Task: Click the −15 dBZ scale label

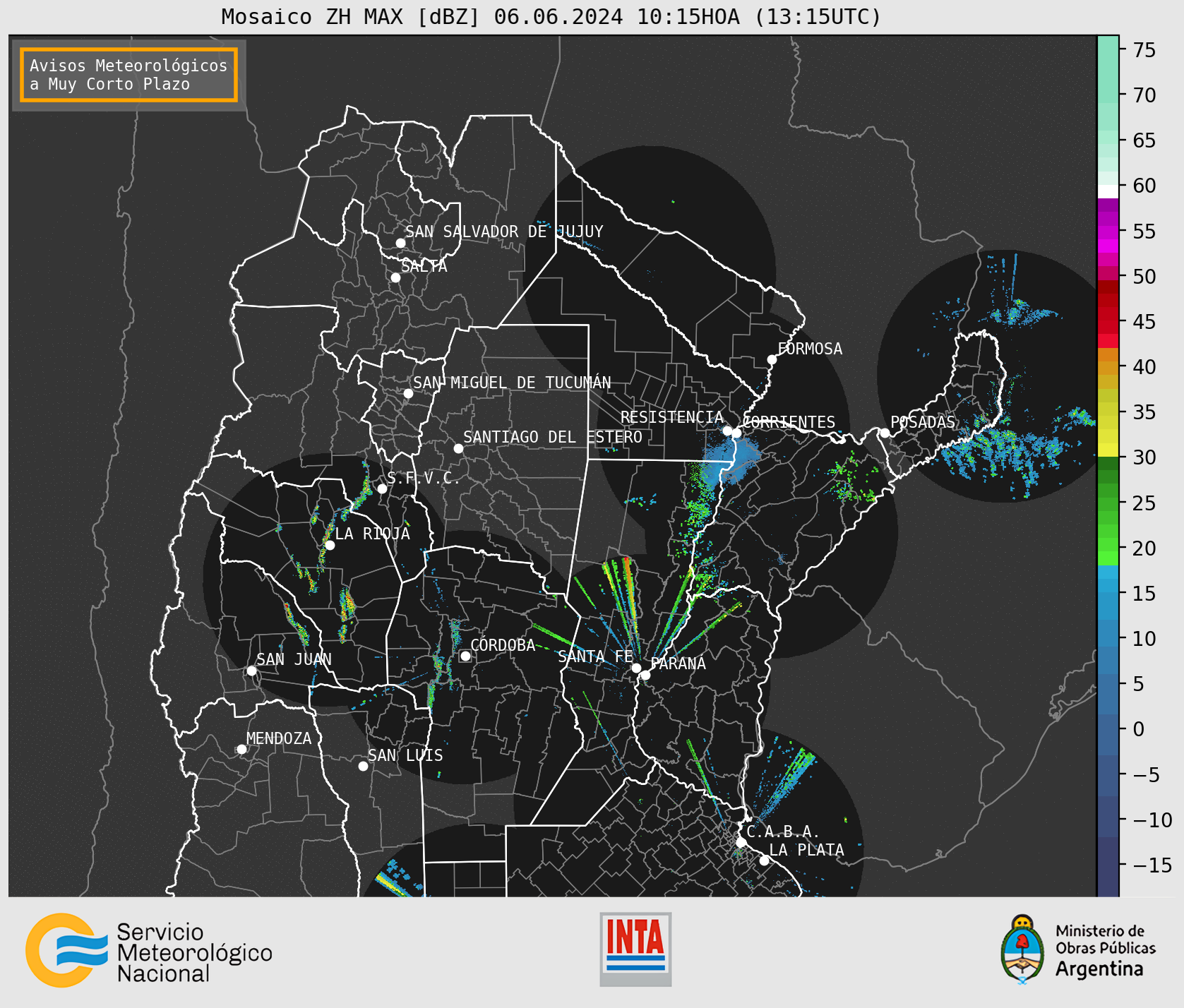Action: point(1152,865)
